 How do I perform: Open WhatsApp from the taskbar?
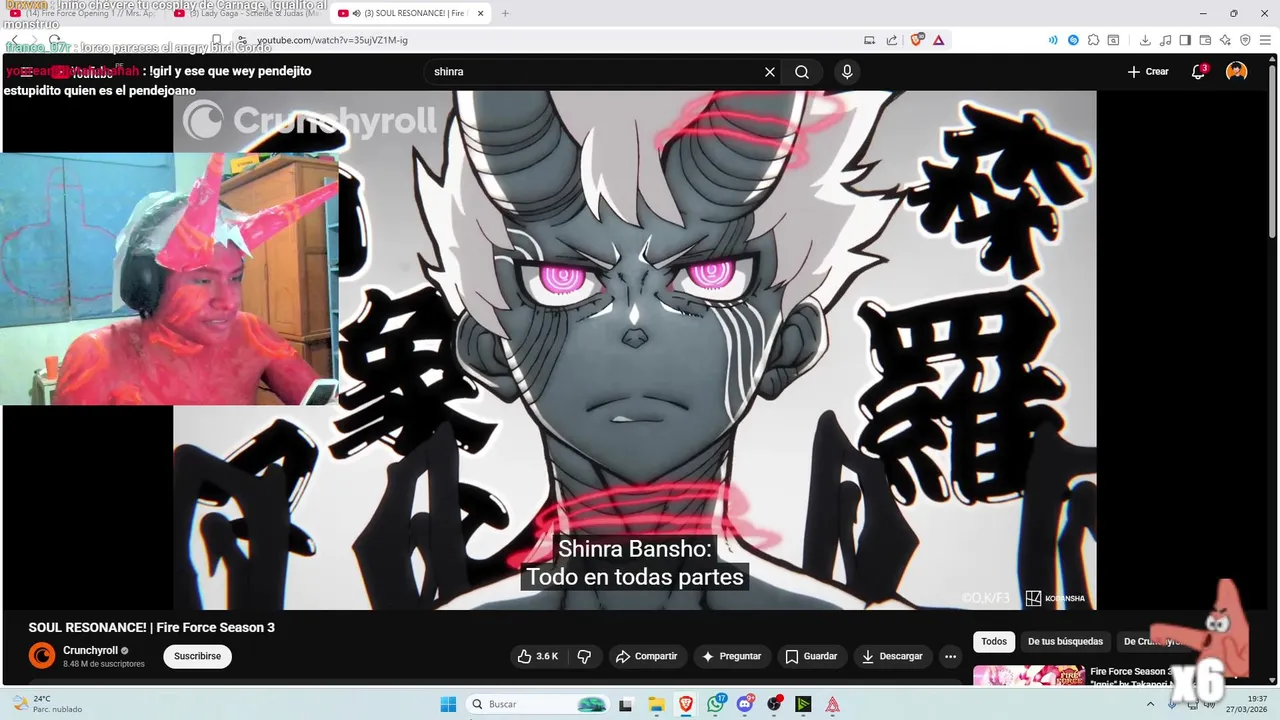[x=716, y=704]
